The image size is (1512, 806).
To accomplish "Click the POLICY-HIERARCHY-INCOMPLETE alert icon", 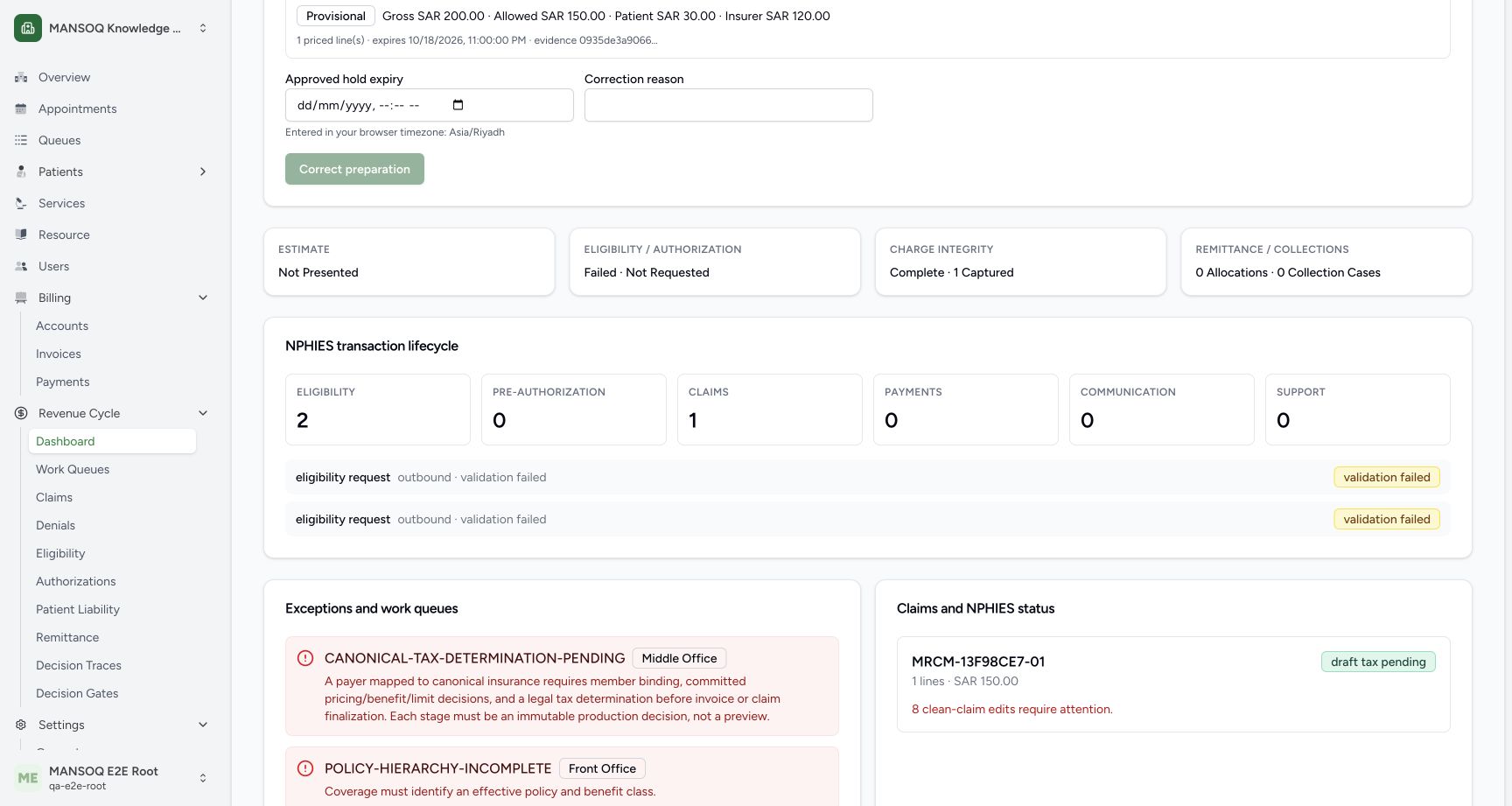I will tap(305, 768).
